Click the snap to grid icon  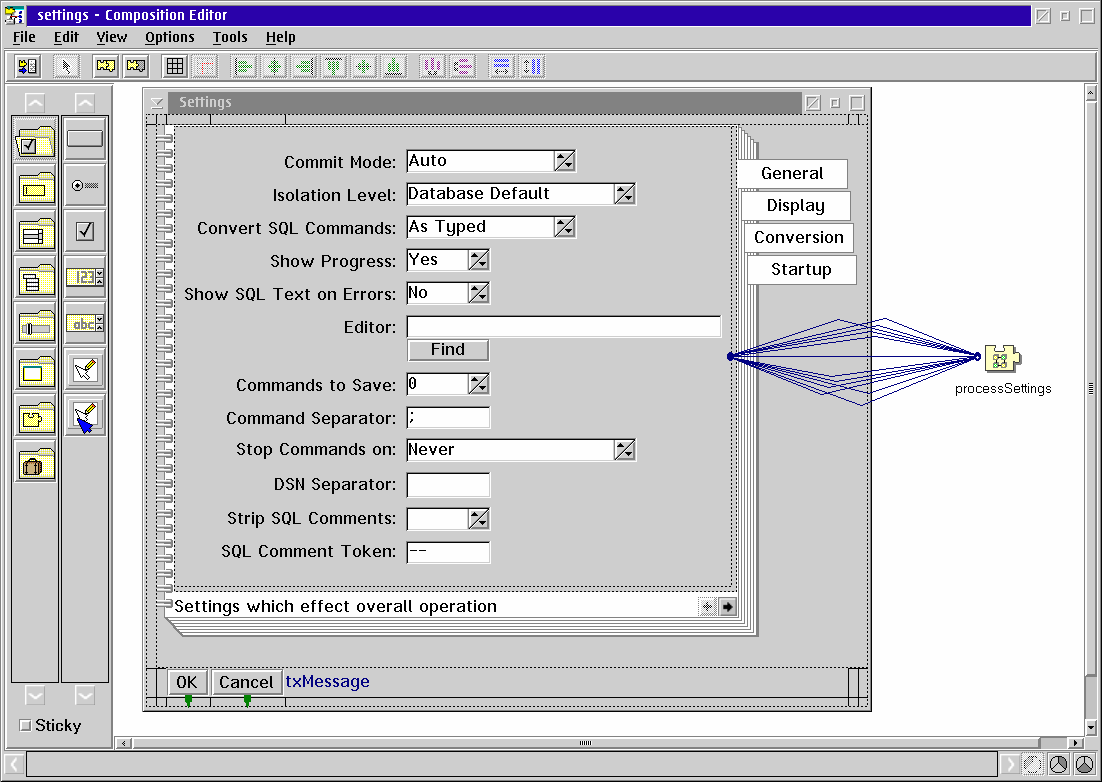click(205, 67)
